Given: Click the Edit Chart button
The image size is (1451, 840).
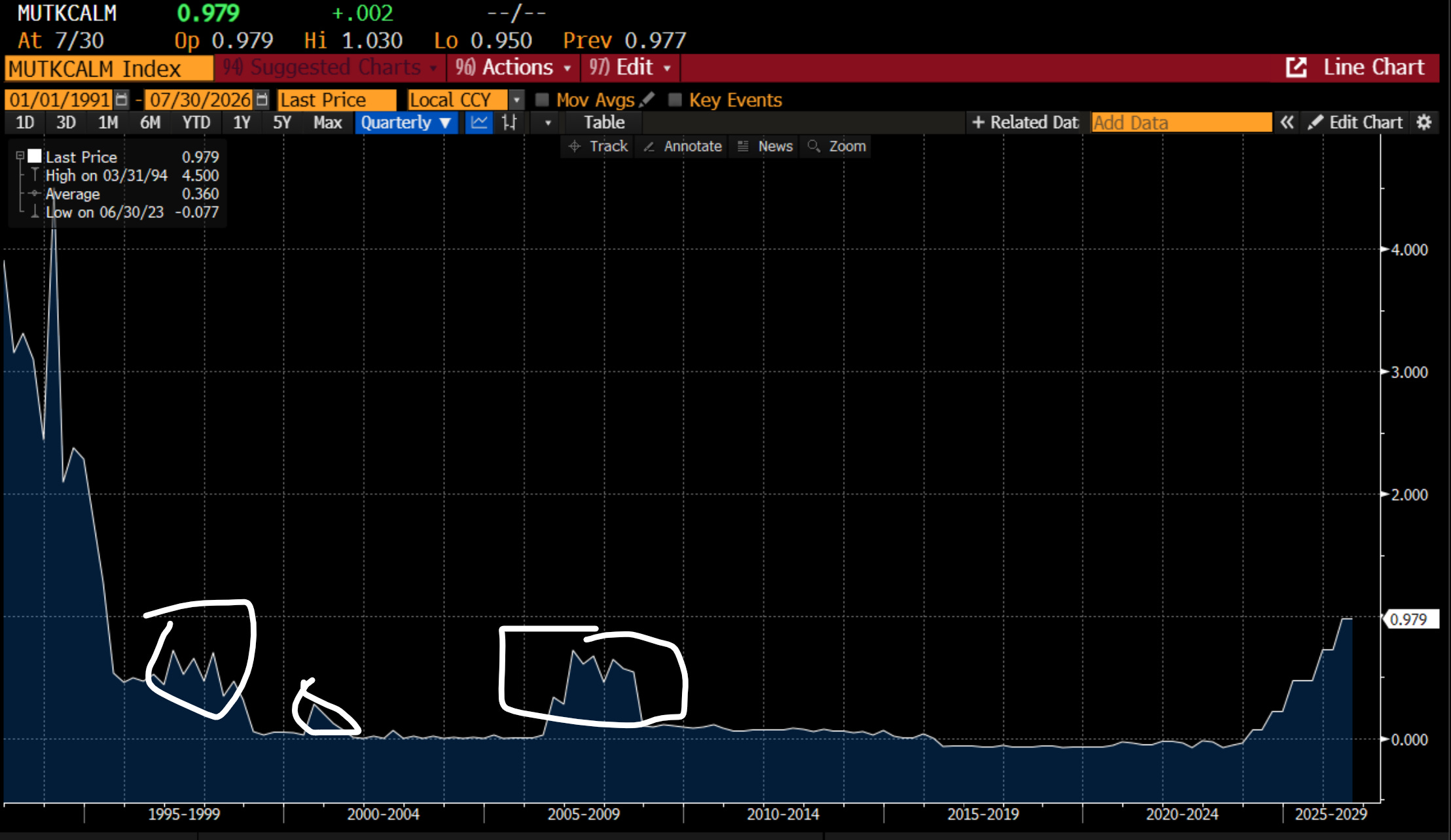Looking at the screenshot, I should (x=1355, y=122).
